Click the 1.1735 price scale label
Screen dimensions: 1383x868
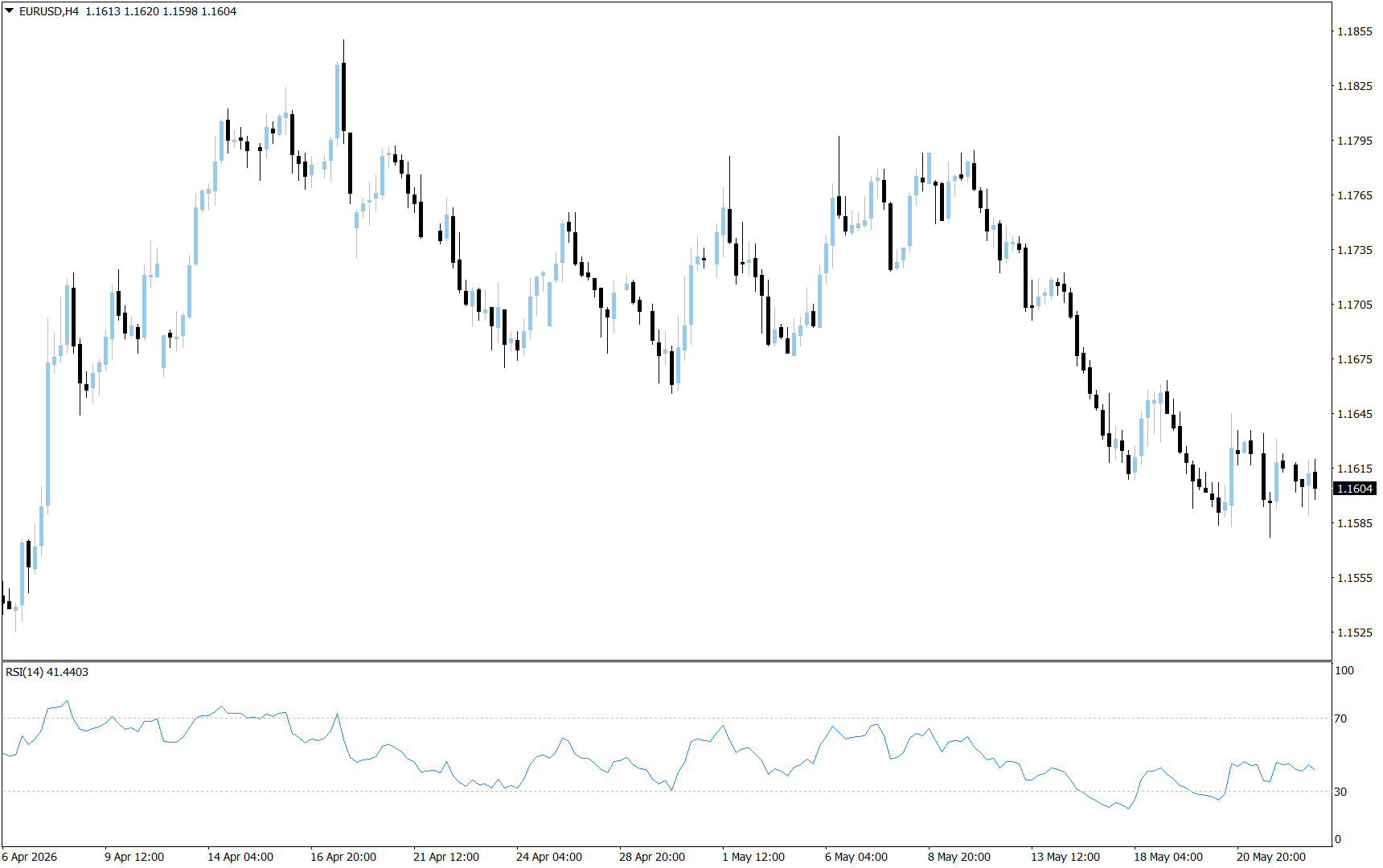1355,250
